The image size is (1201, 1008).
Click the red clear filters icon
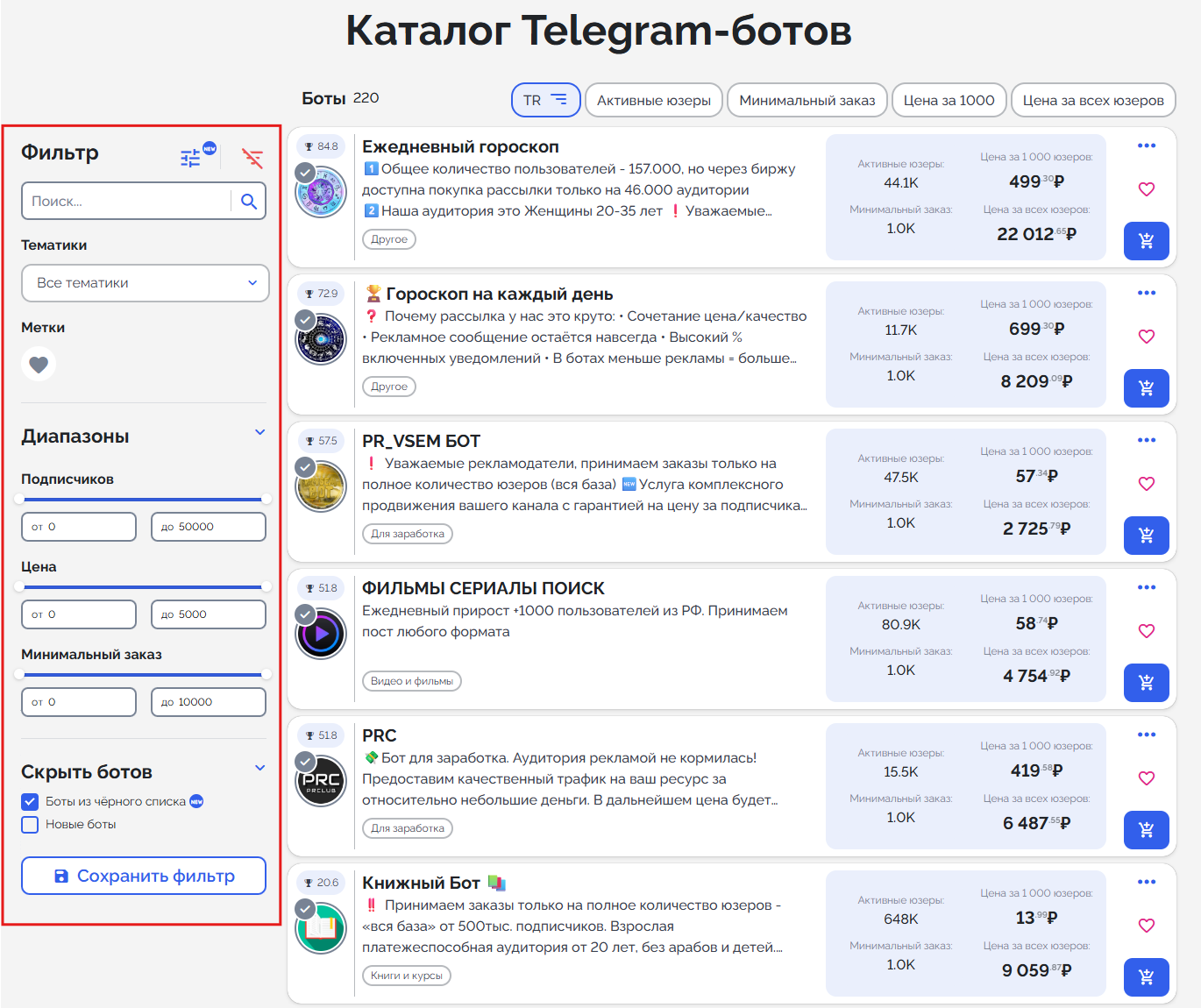click(x=252, y=158)
